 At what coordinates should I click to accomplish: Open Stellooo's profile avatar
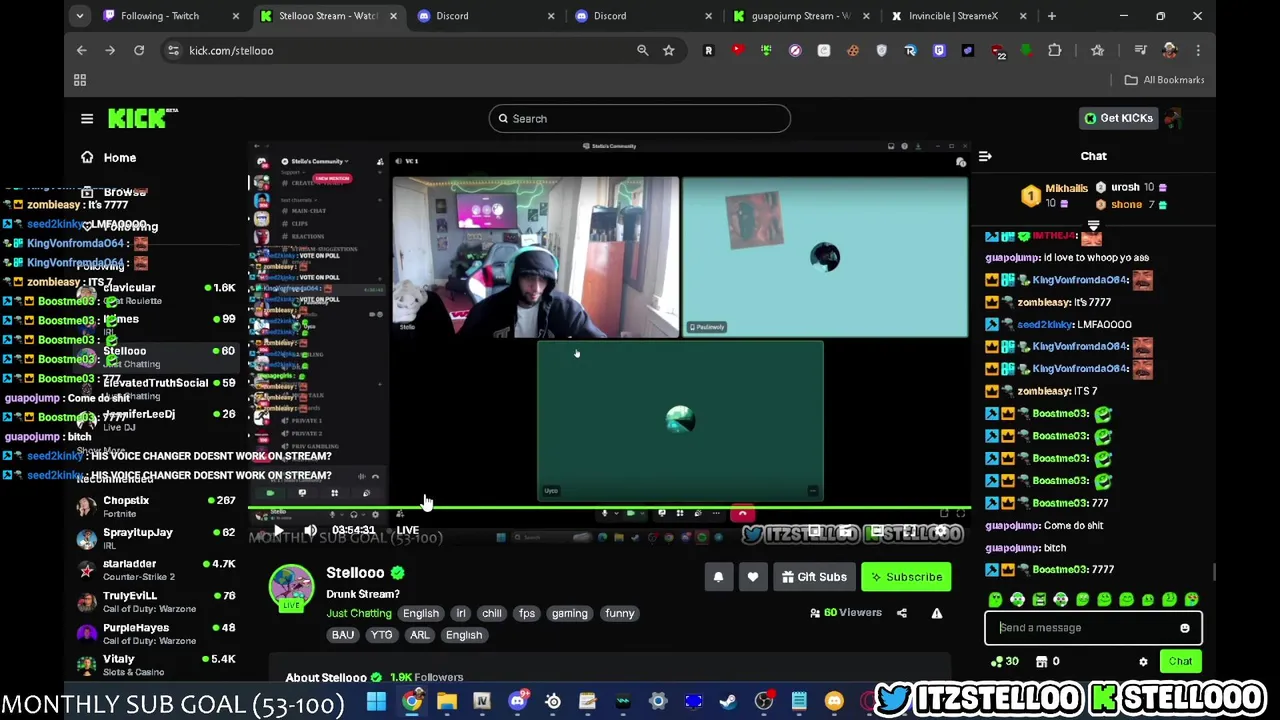291,587
